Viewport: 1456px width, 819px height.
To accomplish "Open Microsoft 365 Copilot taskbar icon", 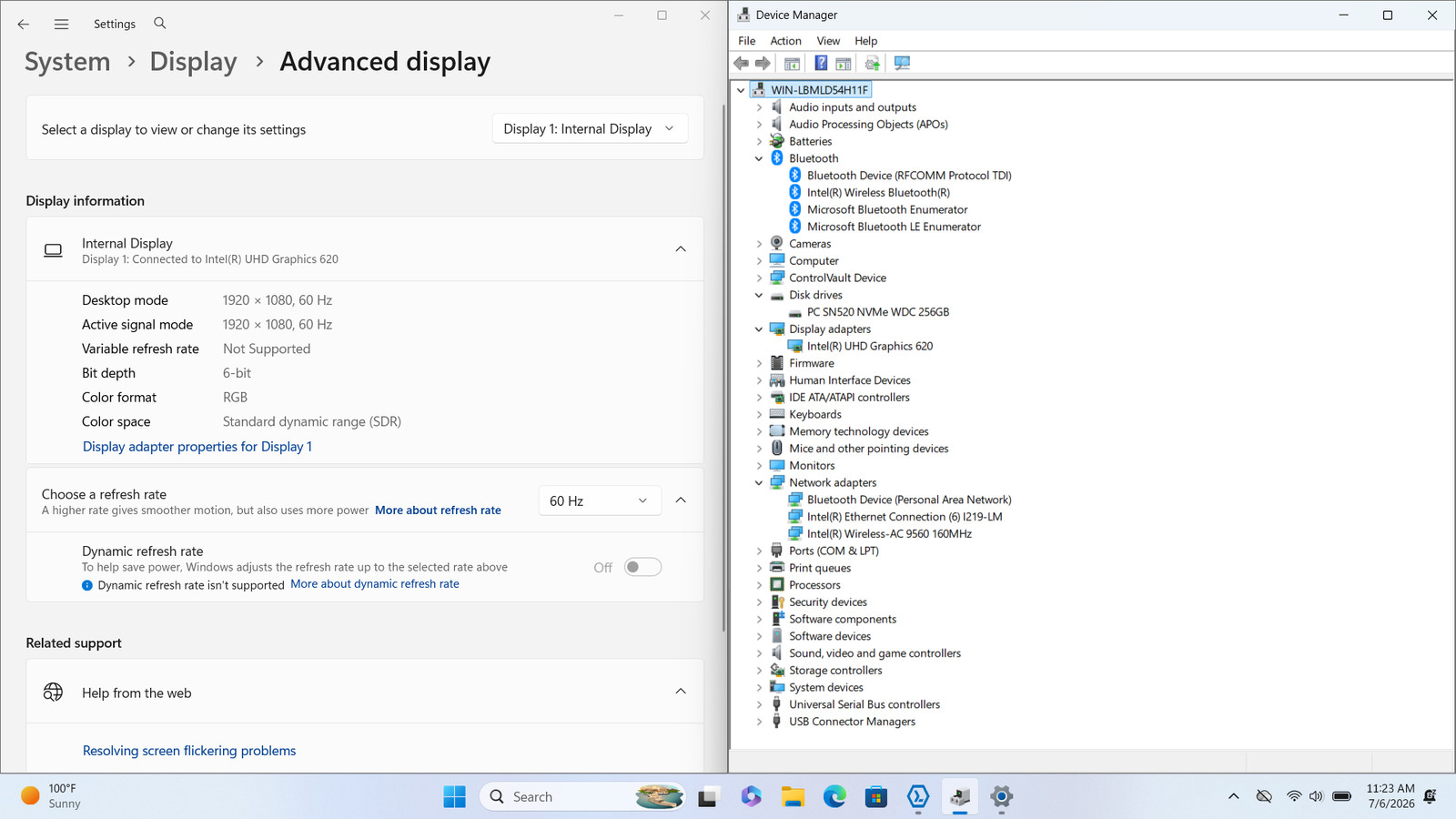I will click(751, 796).
